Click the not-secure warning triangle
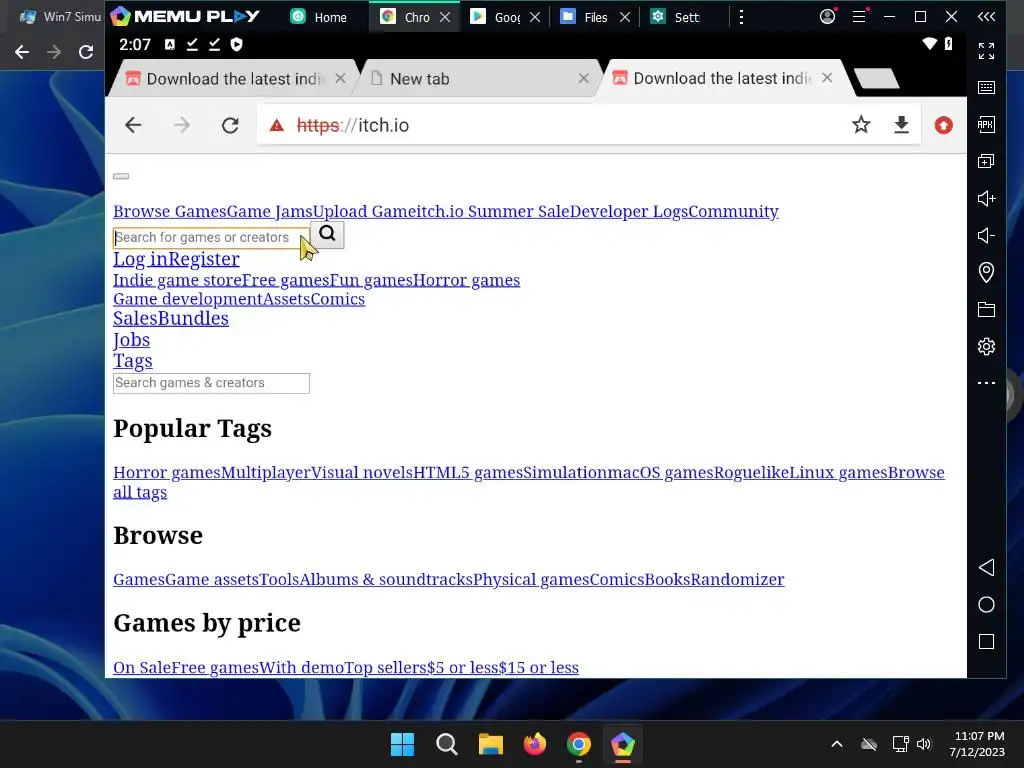The image size is (1024, 768). 277,125
